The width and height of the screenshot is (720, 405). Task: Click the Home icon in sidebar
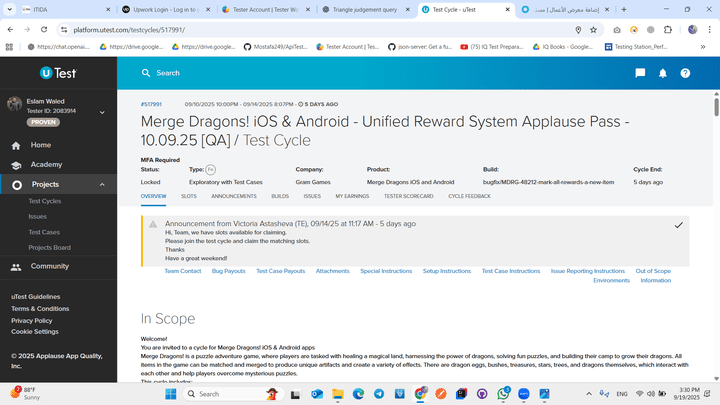pos(16,146)
